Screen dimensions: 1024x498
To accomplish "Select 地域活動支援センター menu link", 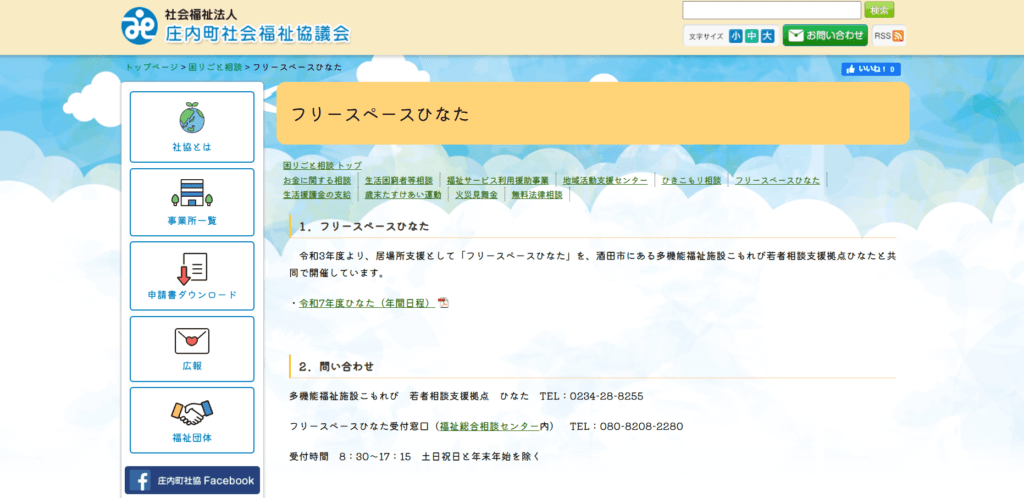I will 605,181.
